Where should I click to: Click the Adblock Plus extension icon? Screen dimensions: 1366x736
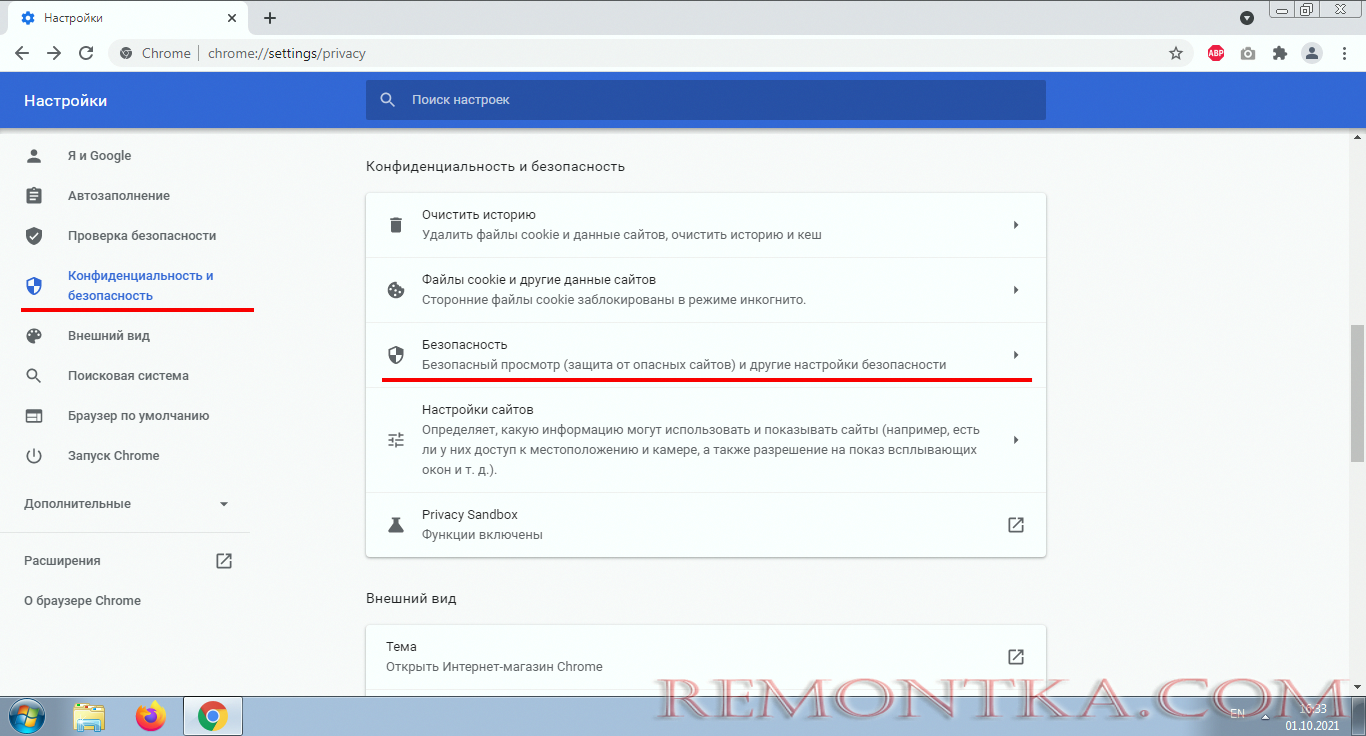click(1215, 53)
